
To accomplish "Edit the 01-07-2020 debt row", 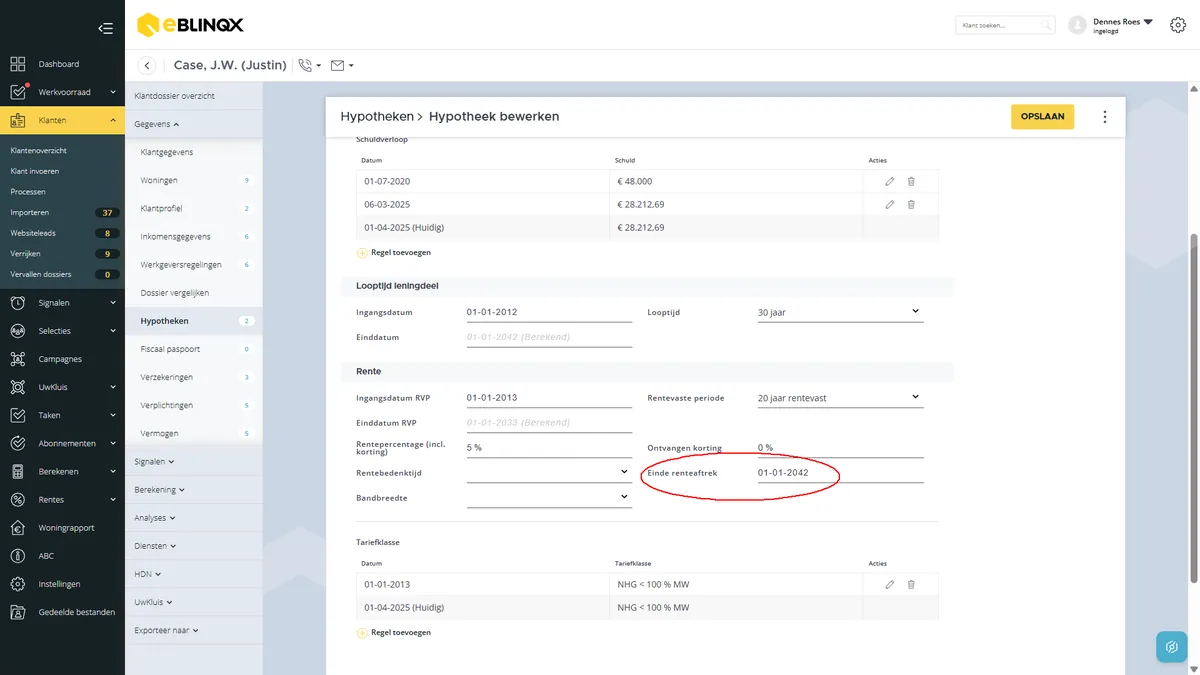I will pyautogui.click(x=889, y=181).
